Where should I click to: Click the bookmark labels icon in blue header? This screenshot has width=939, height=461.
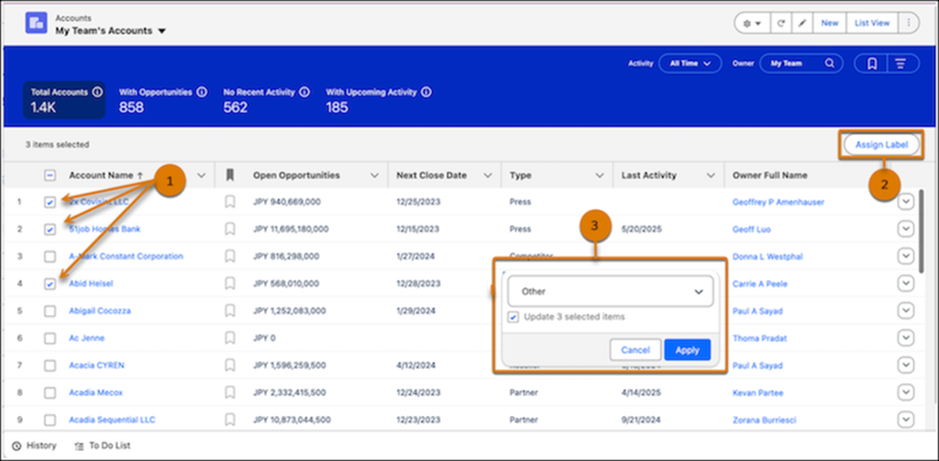(x=872, y=64)
